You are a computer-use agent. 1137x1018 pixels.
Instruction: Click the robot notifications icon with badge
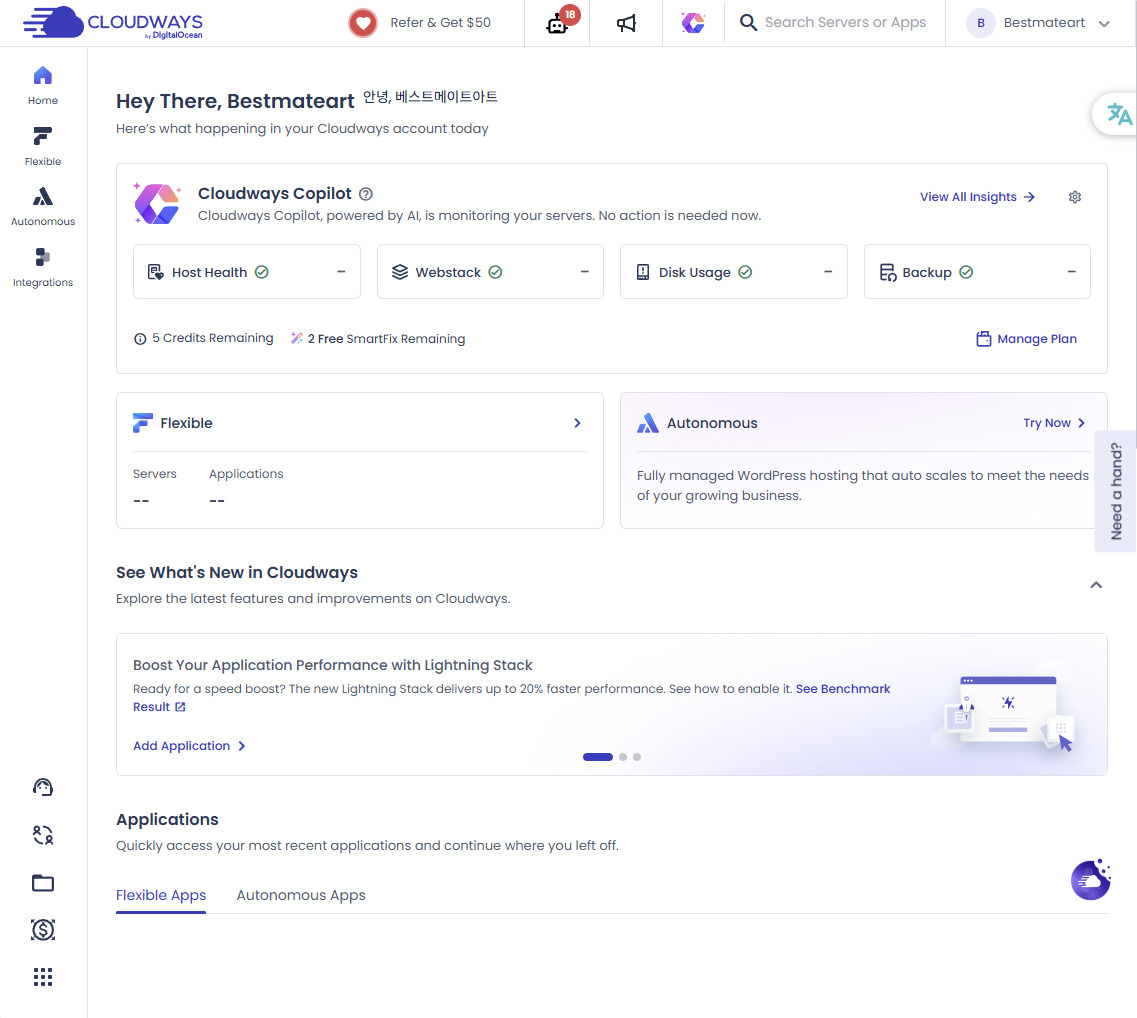(x=558, y=23)
